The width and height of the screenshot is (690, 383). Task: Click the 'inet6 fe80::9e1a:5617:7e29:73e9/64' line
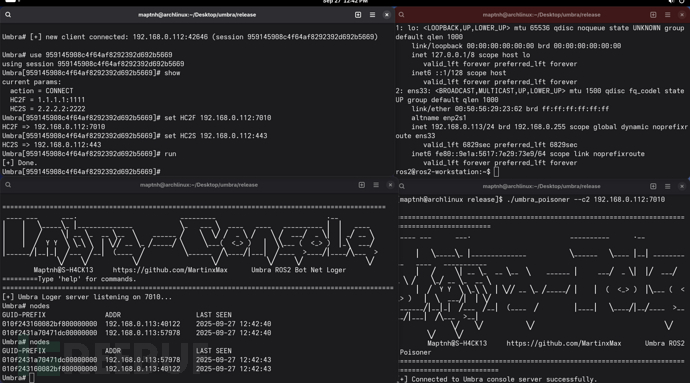[x=528, y=154]
